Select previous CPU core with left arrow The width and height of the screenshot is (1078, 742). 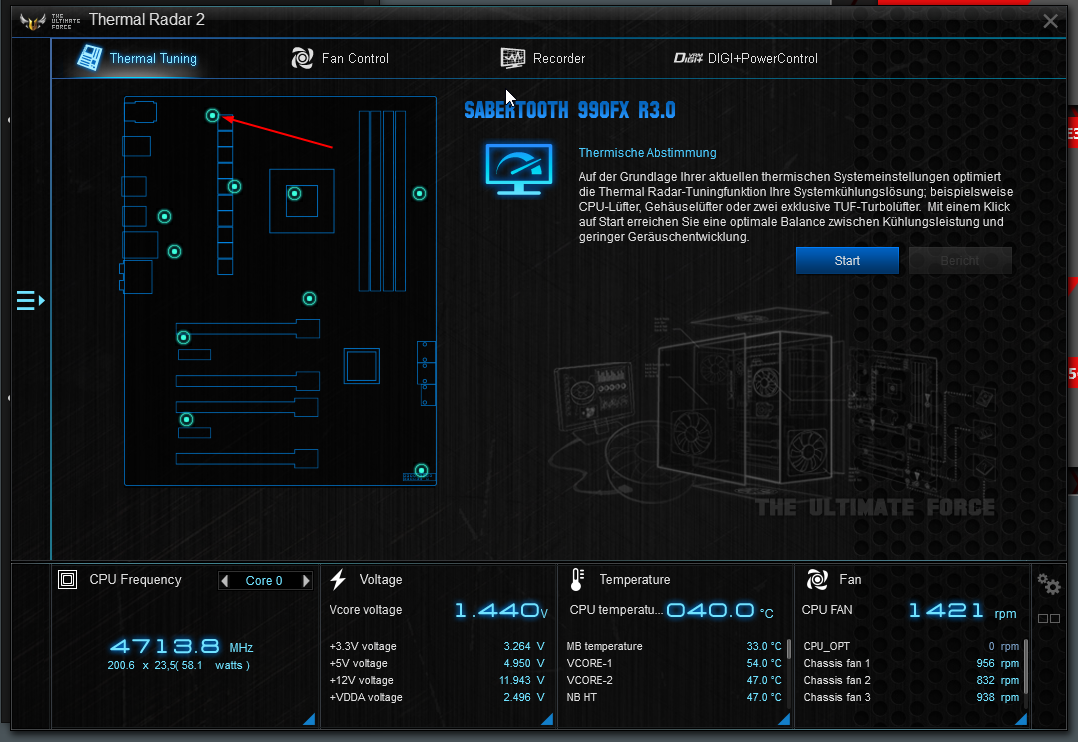click(224, 581)
